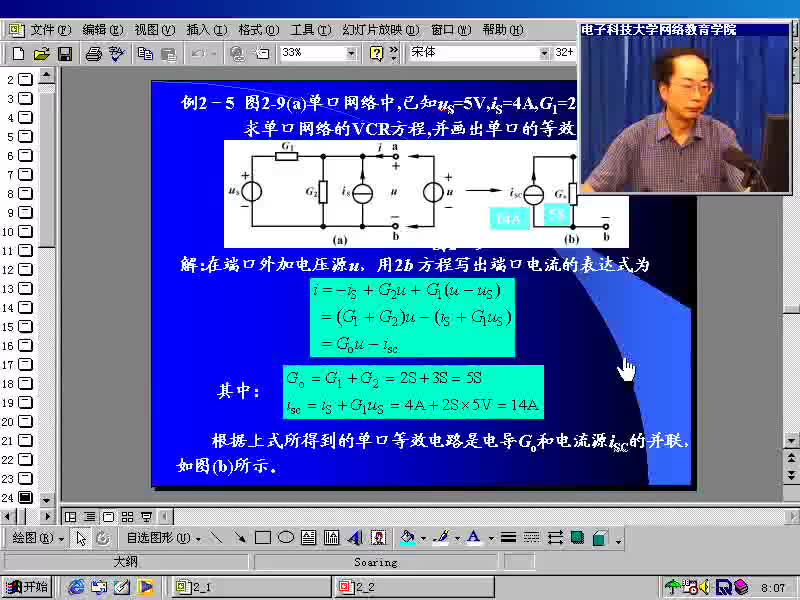Switch to Slide Sorter view button
Image resolution: width=800 pixels, height=600 pixels.
[x=128, y=517]
